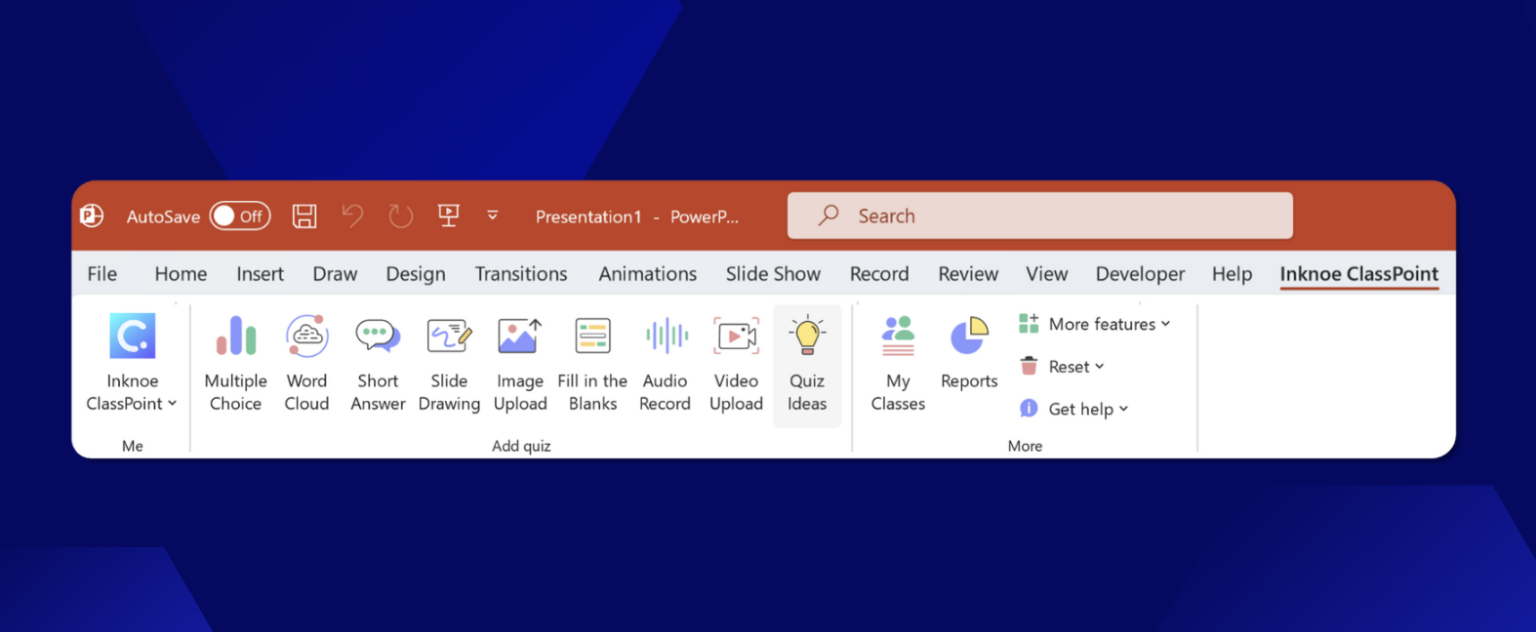Open the Slide Show tab
Screen dimensions: 1536x632
(x=773, y=273)
